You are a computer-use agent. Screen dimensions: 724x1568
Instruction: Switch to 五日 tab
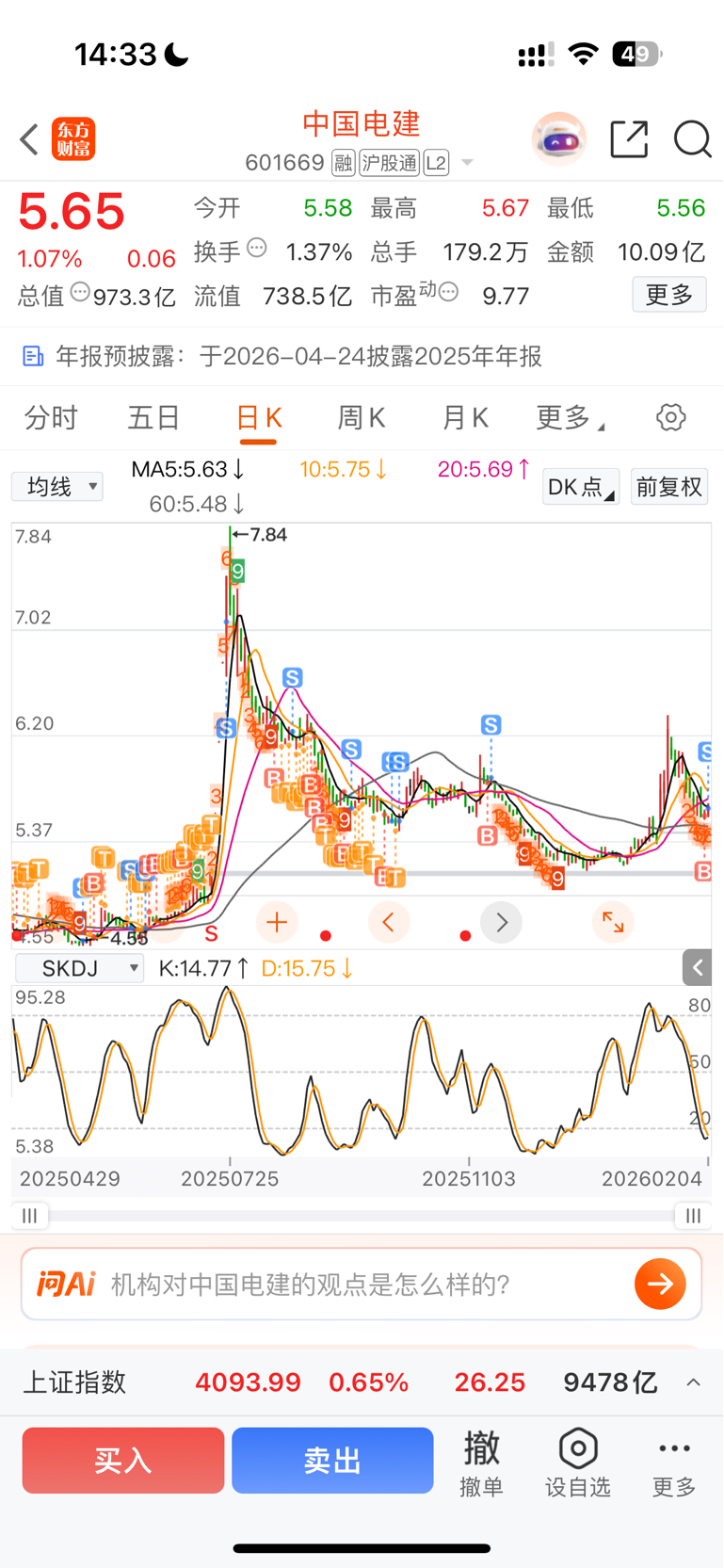pos(154,417)
